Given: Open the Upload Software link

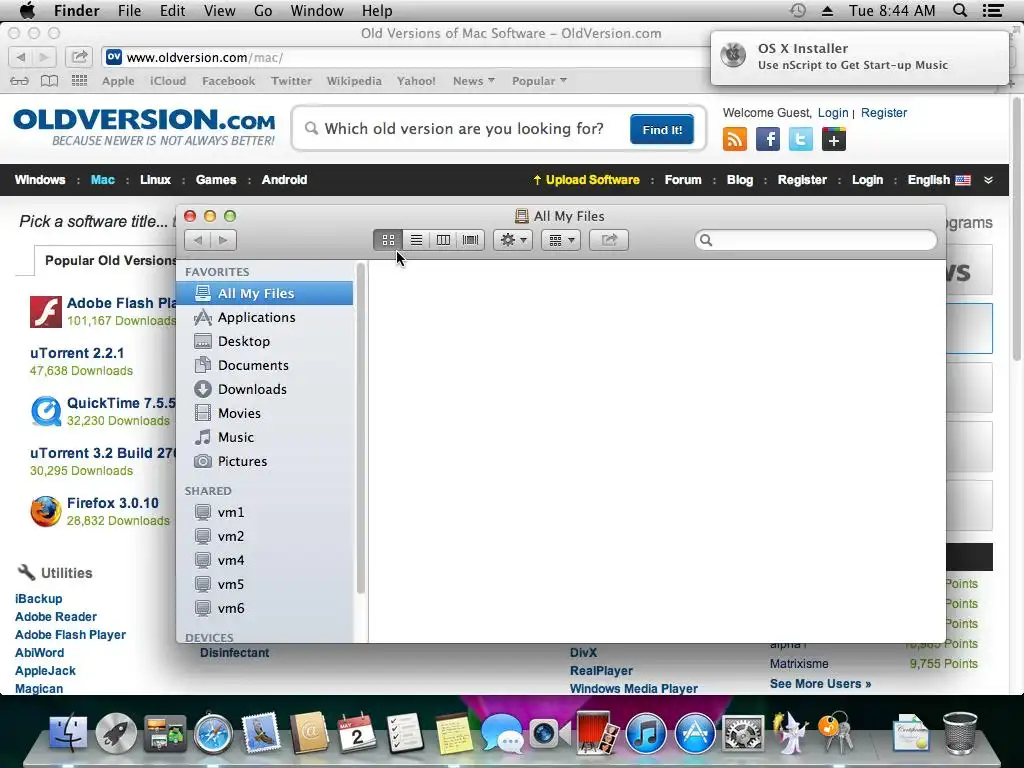Looking at the screenshot, I should click(586, 180).
